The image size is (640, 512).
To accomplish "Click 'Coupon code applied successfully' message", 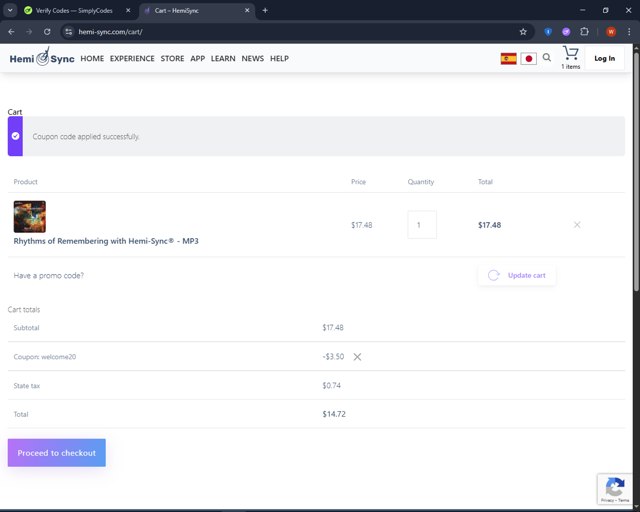I will (86, 136).
